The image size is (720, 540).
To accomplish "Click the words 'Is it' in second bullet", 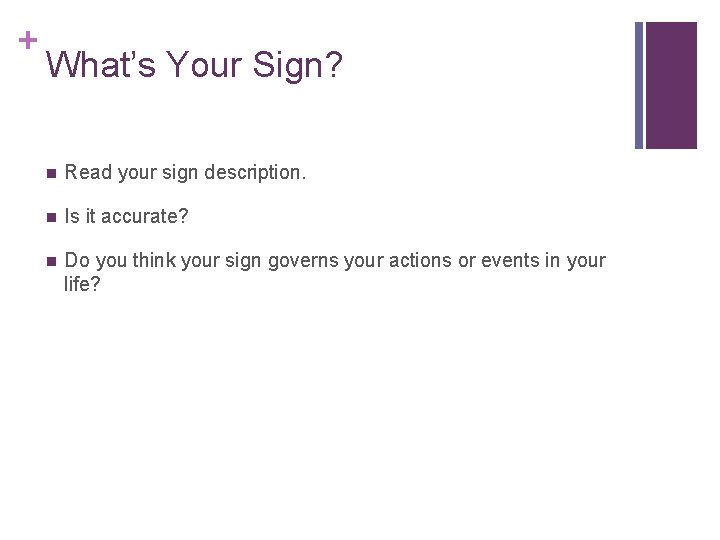I will 79,216.
